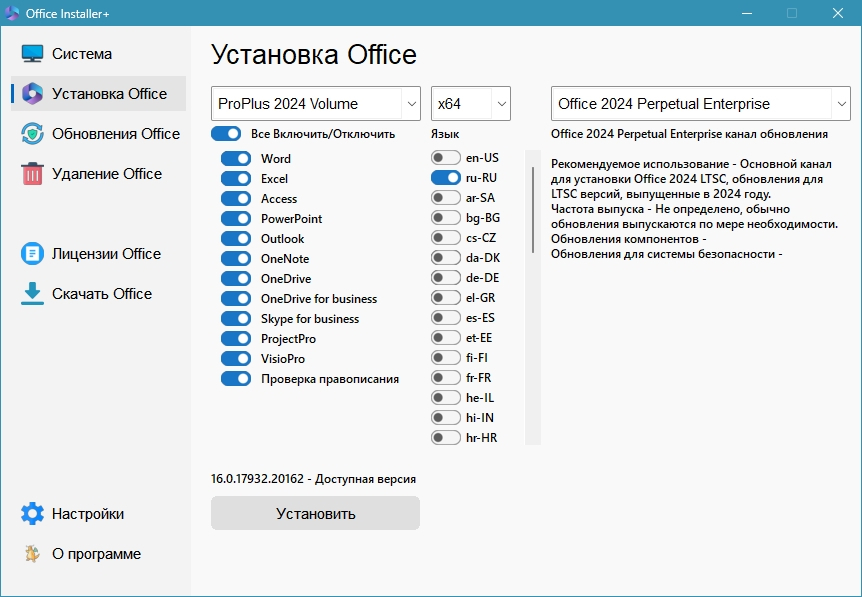
Task: Click the language list scrollbar thumb
Action: [x=533, y=210]
